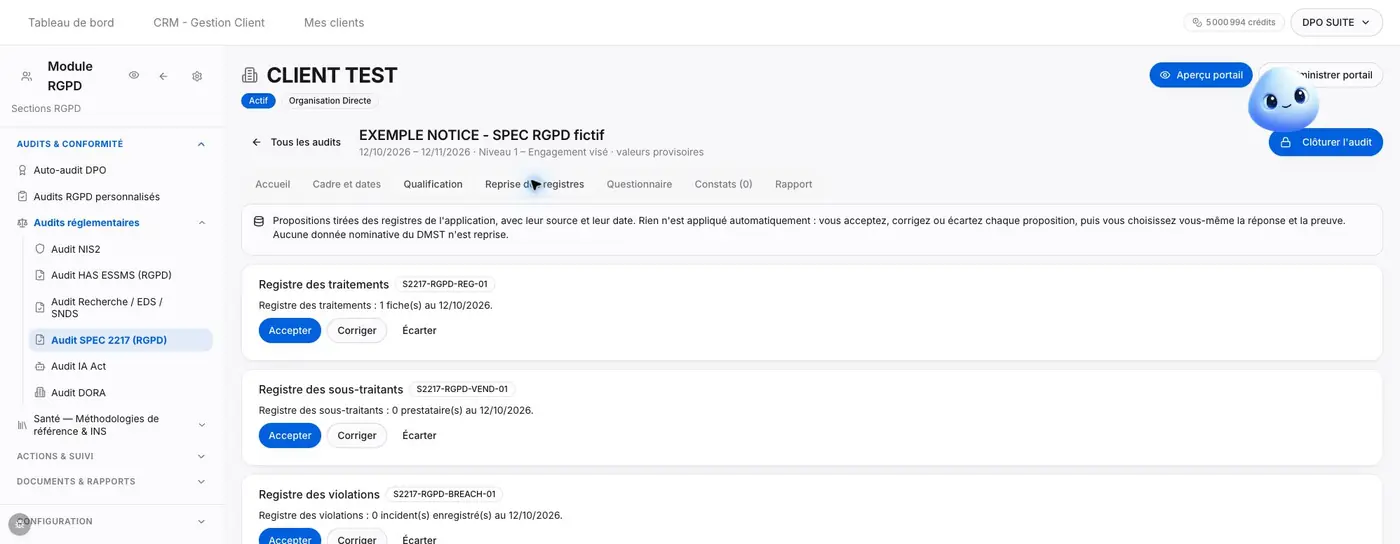This screenshot has height=544, width=1400.
Task: Click the scales icon of Audits réglementaires
Action: [23, 223]
